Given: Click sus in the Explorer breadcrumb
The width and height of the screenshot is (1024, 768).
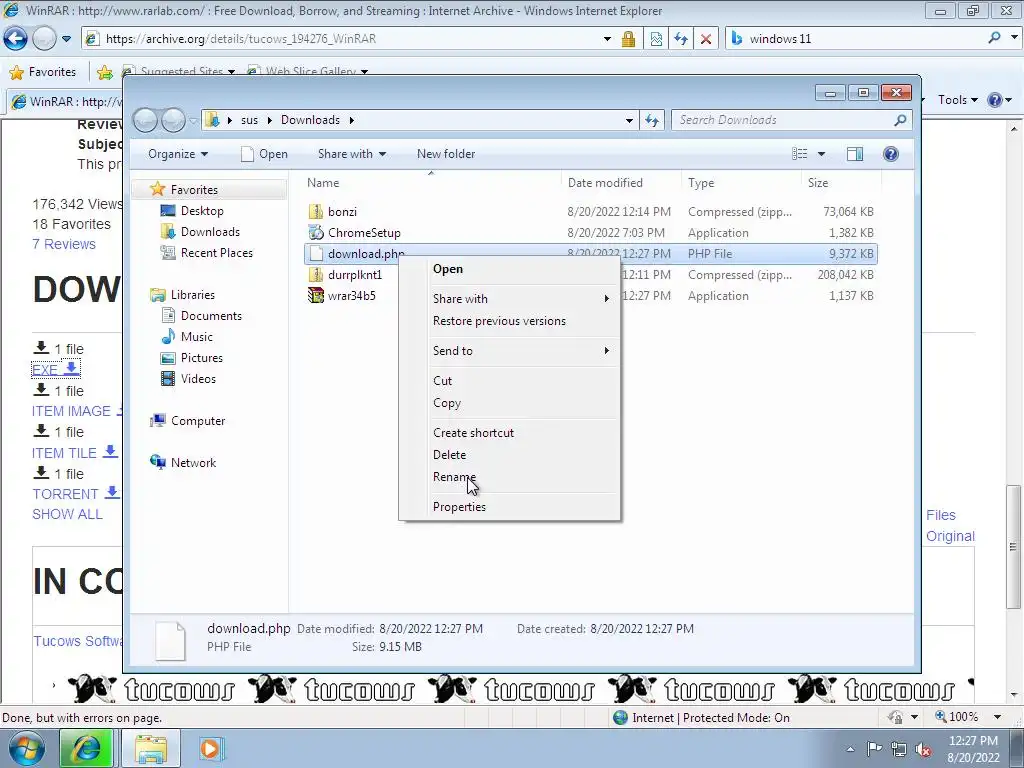Looking at the screenshot, I should (249, 120).
